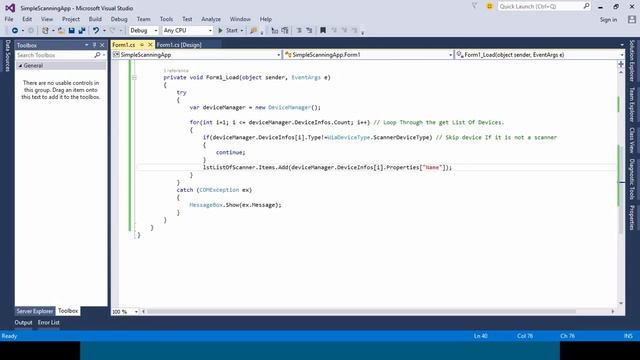The height and width of the screenshot is (360, 640).
Task: Click the Toolbox search magnifier icon
Action: tap(97, 55)
